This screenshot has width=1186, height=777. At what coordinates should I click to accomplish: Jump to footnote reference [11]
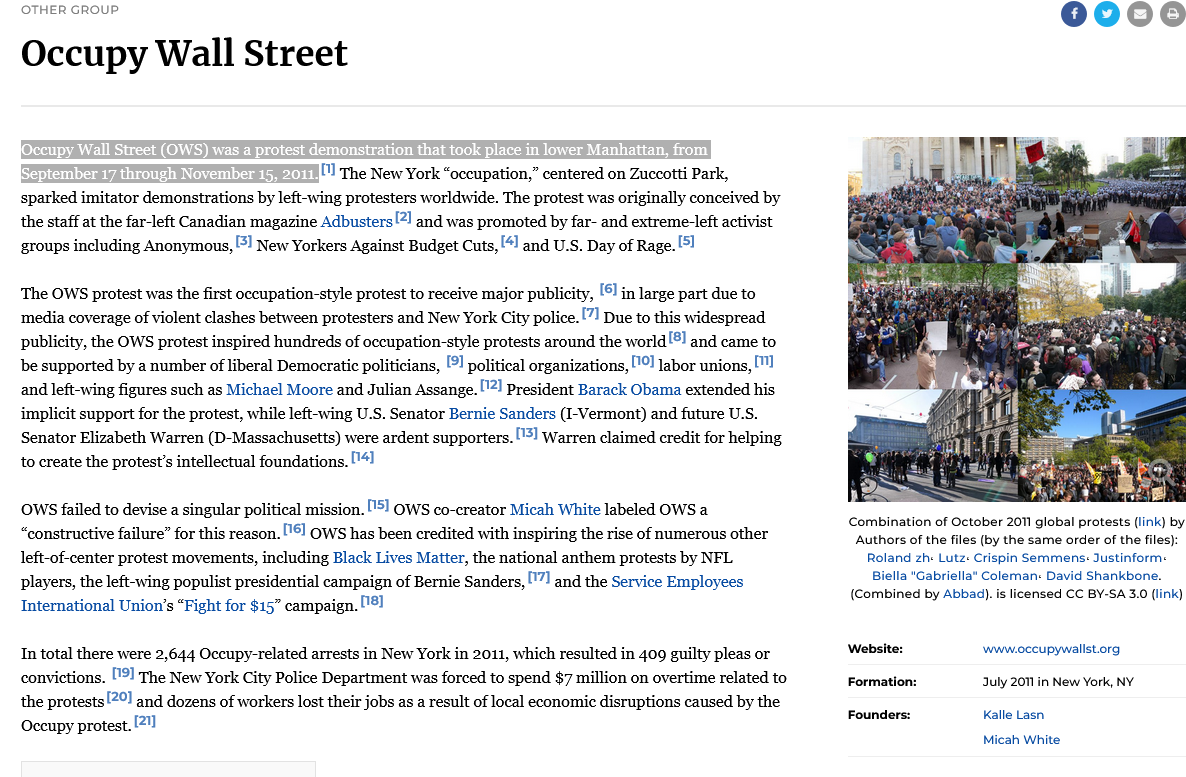coord(764,362)
